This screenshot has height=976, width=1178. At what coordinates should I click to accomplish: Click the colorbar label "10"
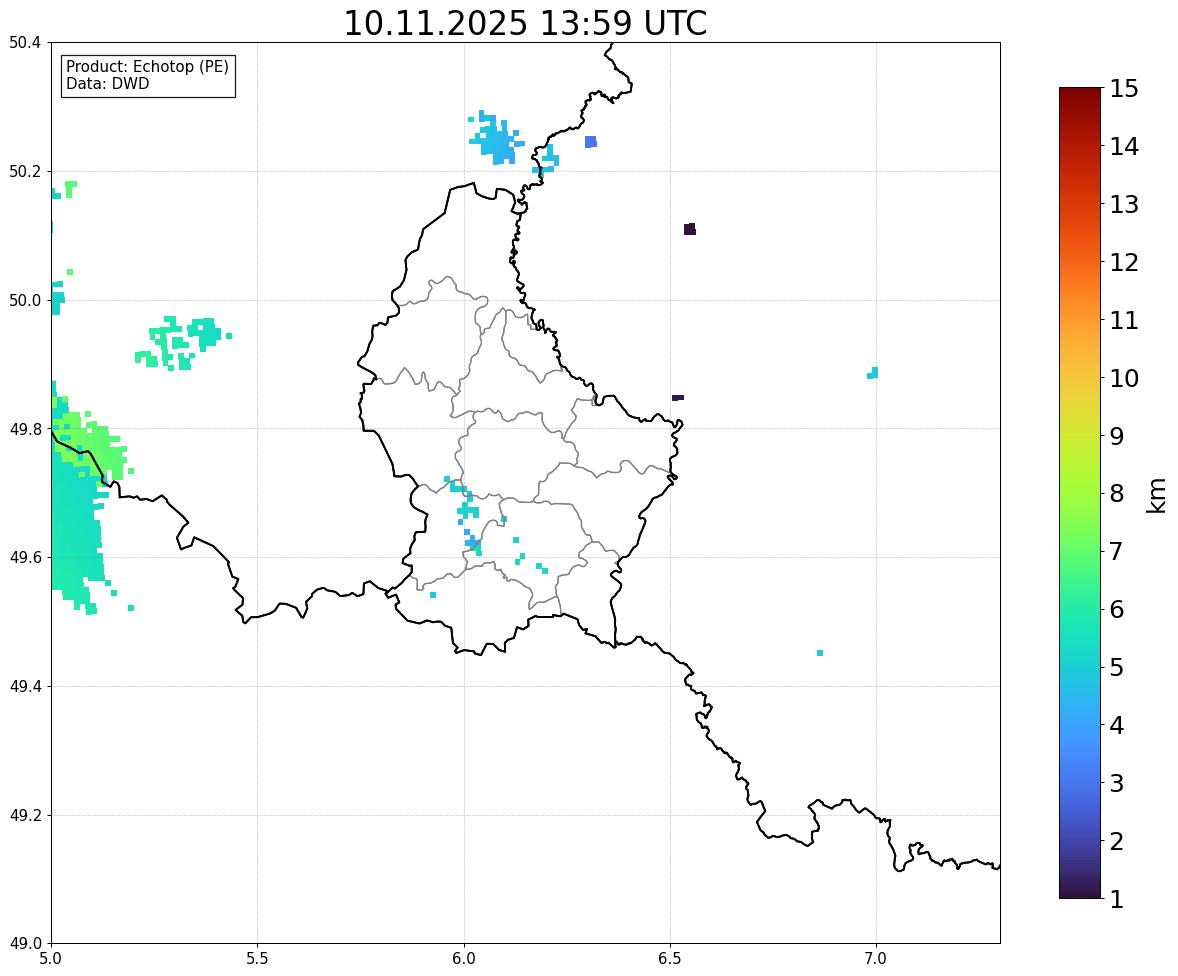click(1124, 378)
